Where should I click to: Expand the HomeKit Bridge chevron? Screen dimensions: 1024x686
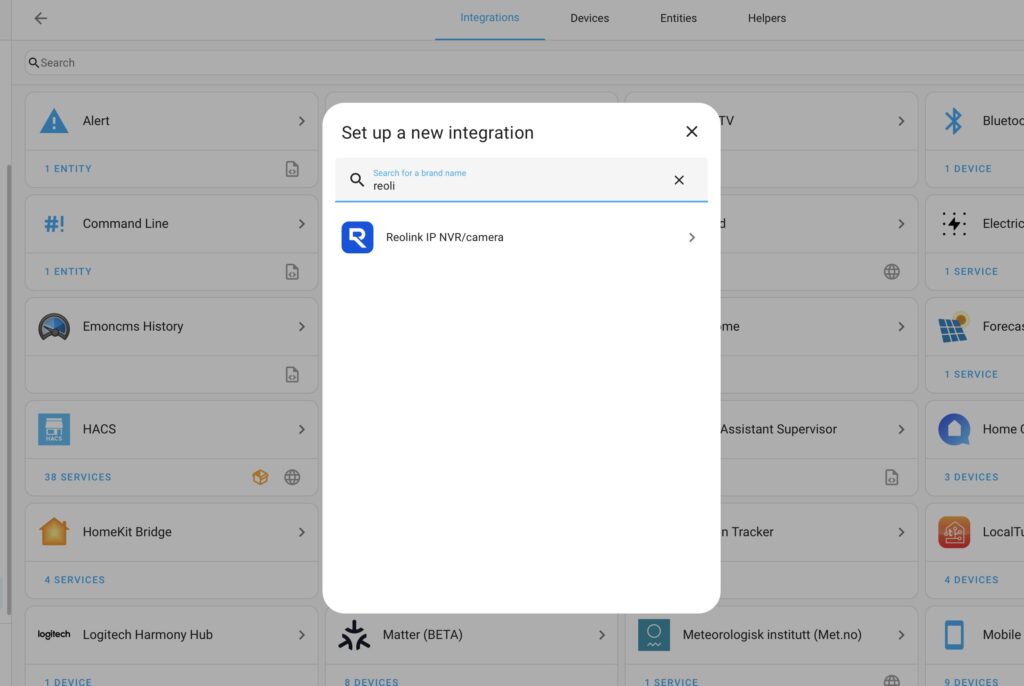point(302,532)
